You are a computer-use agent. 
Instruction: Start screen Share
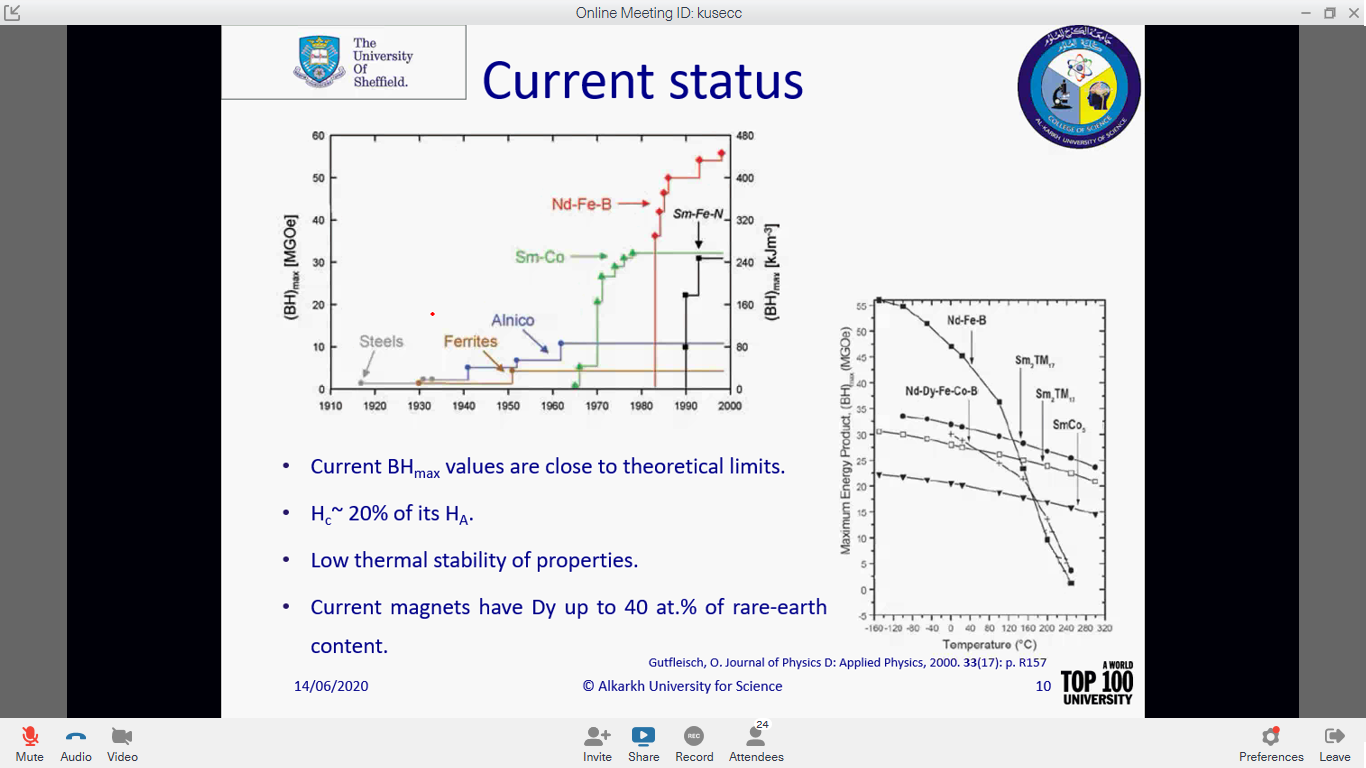click(643, 744)
